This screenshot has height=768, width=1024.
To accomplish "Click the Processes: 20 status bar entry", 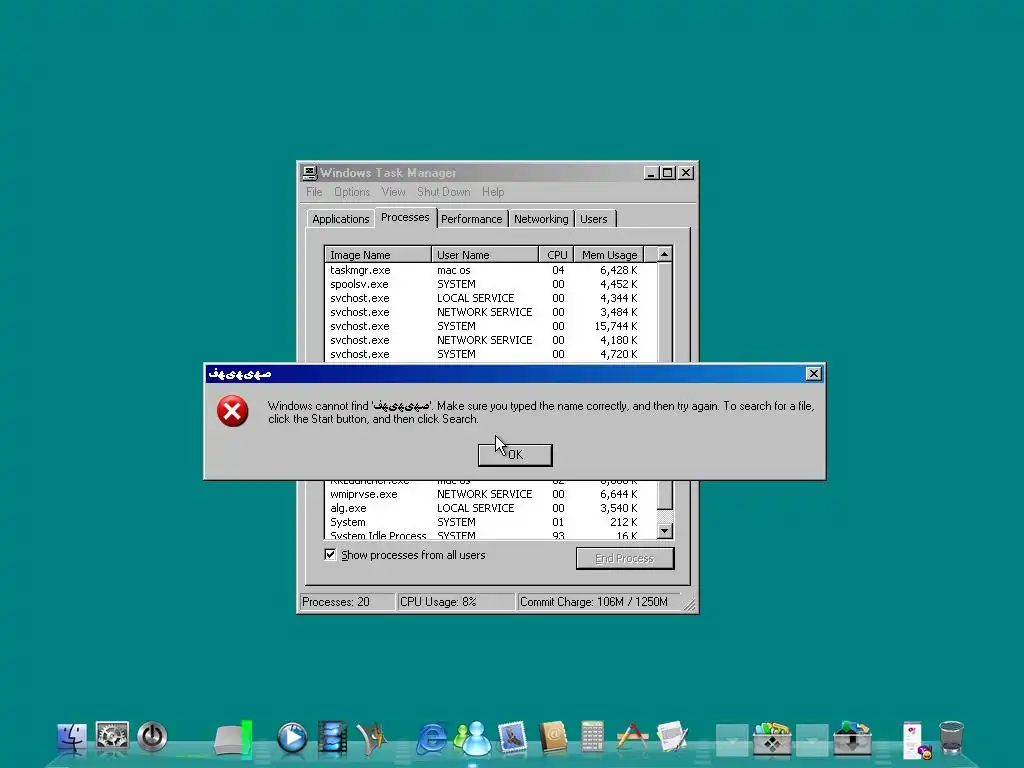I will (x=347, y=602).
